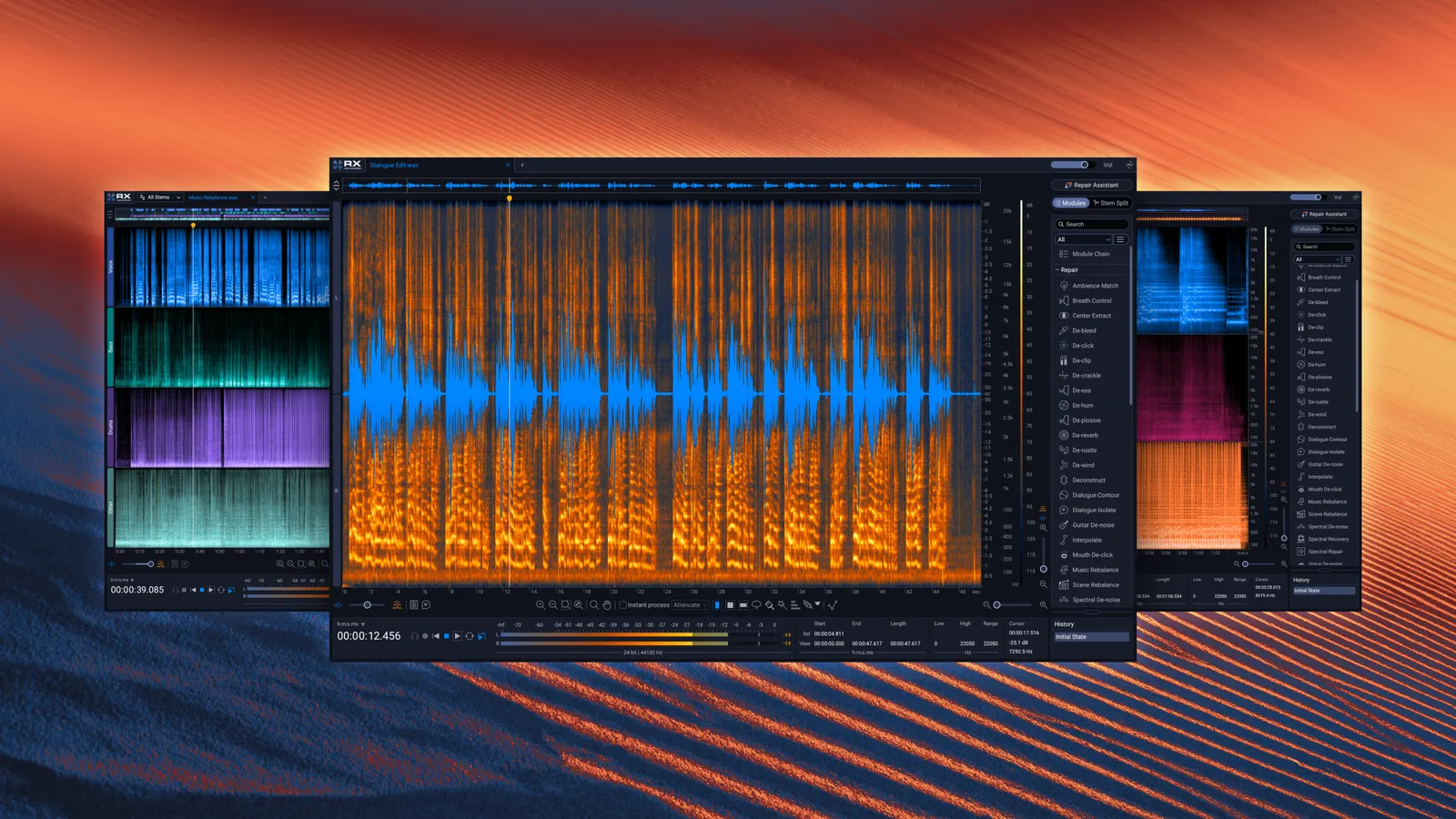This screenshot has width=1456, height=819.
Task: Open the brush tool options arrow
Action: tap(817, 603)
